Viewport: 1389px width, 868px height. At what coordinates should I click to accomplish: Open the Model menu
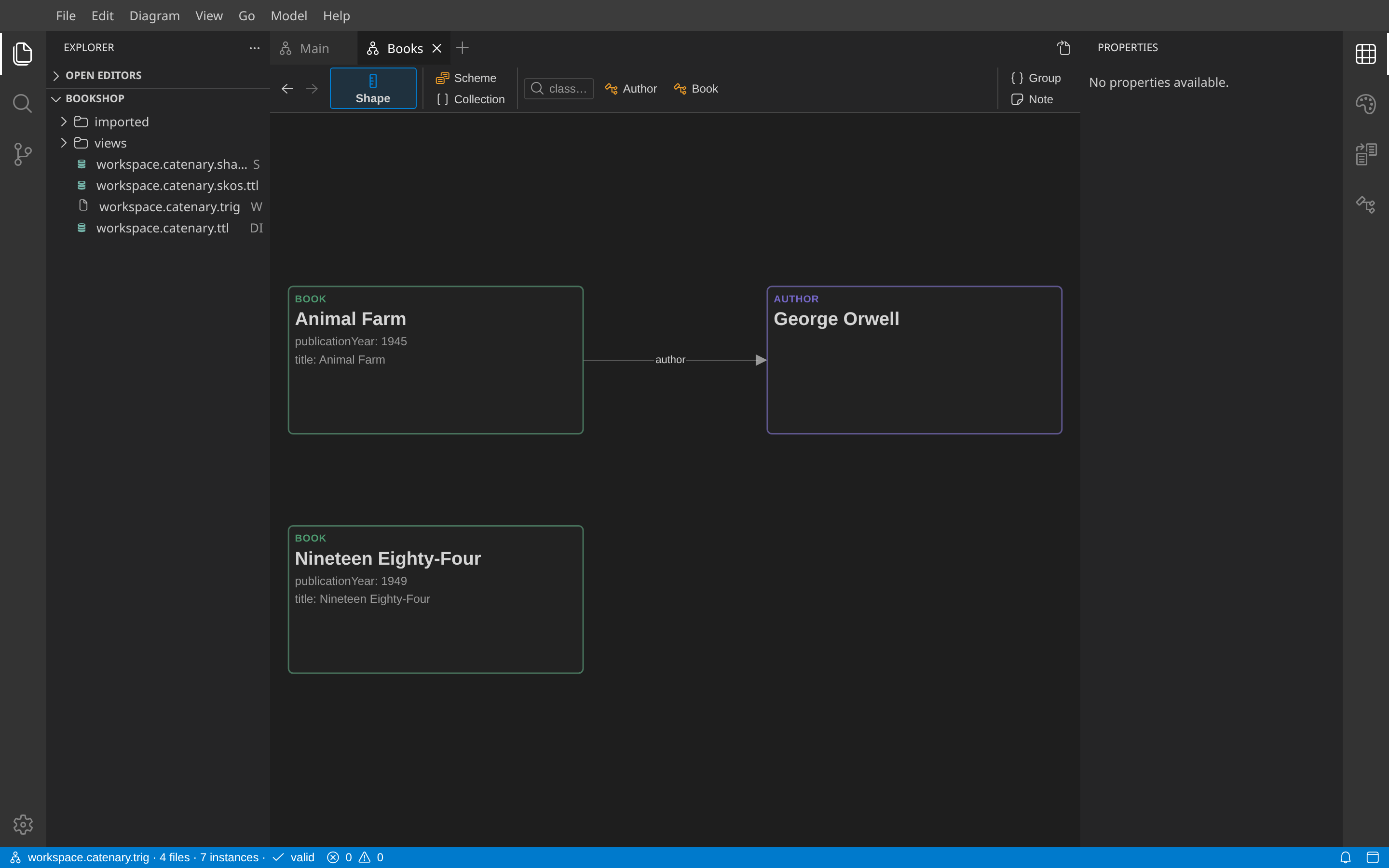click(x=289, y=15)
